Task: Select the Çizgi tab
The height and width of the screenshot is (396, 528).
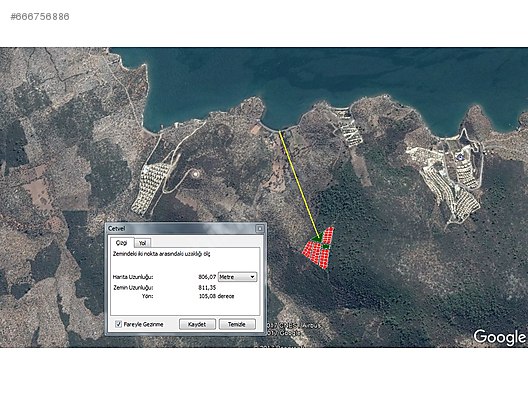Action: pyautogui.click(x=122, y=242)
